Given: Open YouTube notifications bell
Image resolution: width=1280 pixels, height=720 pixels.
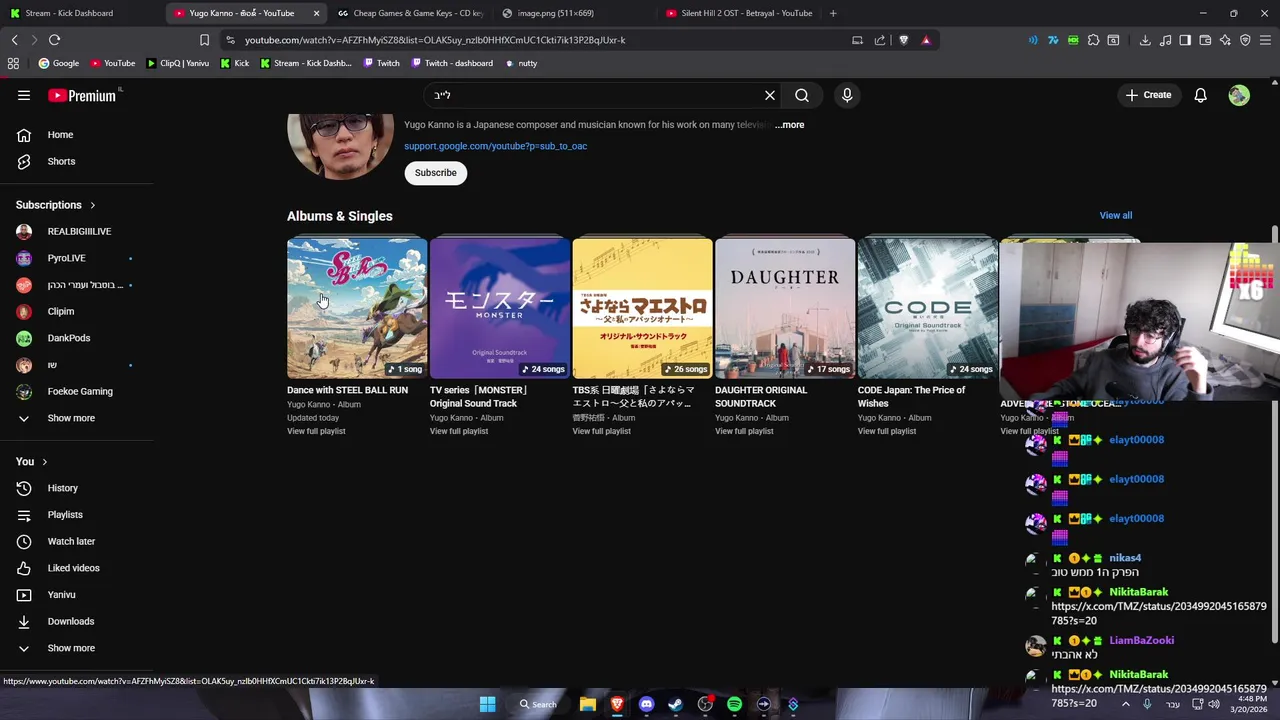Looking at the screenshot, I should [1200, 95].
